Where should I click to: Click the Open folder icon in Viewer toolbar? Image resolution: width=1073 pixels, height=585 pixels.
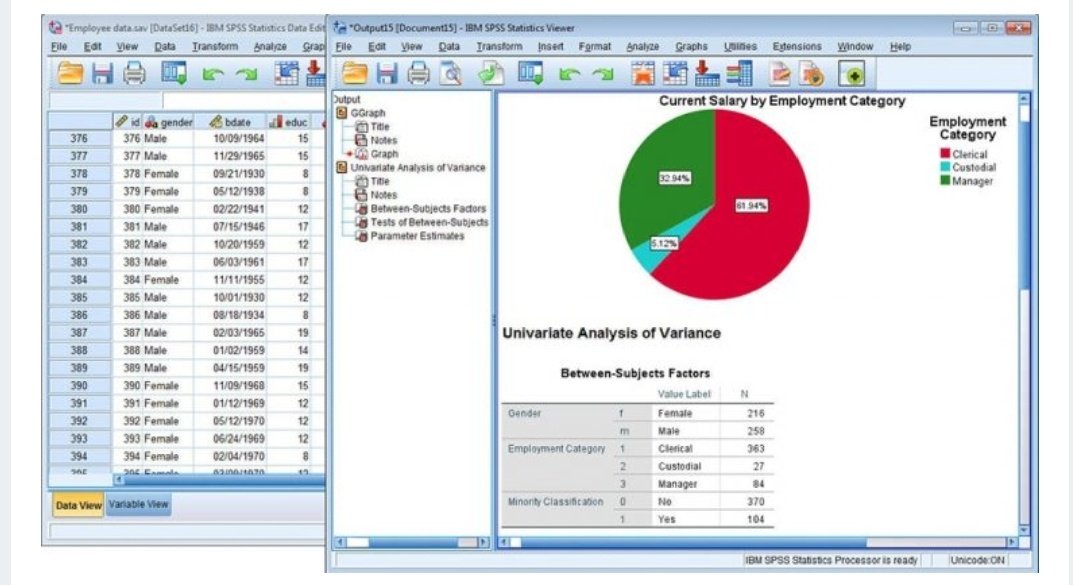pyautogui.click(x=354, y=73)
